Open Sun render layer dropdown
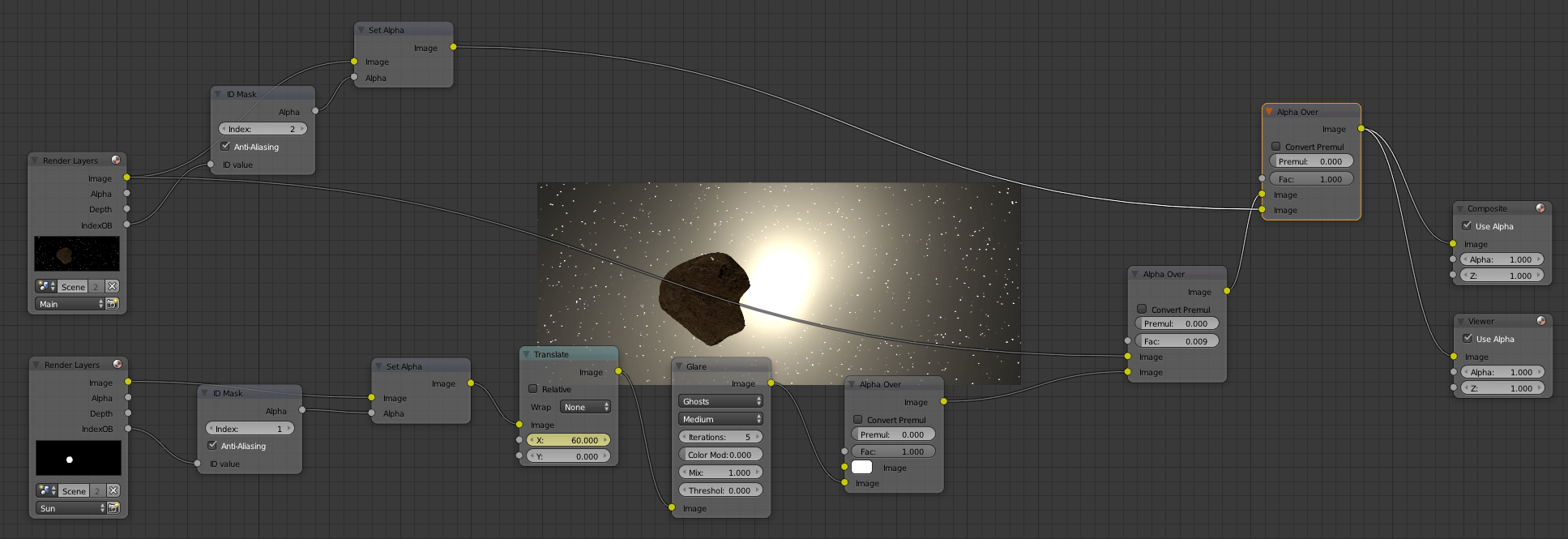1568x539 pixels. point(71,508)
